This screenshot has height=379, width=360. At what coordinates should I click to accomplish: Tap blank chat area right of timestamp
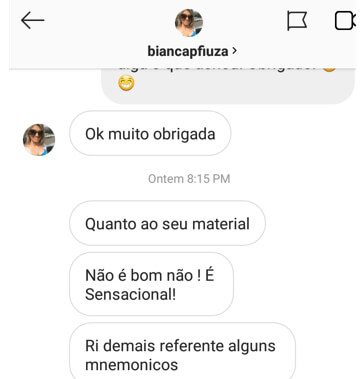[293, 179]
